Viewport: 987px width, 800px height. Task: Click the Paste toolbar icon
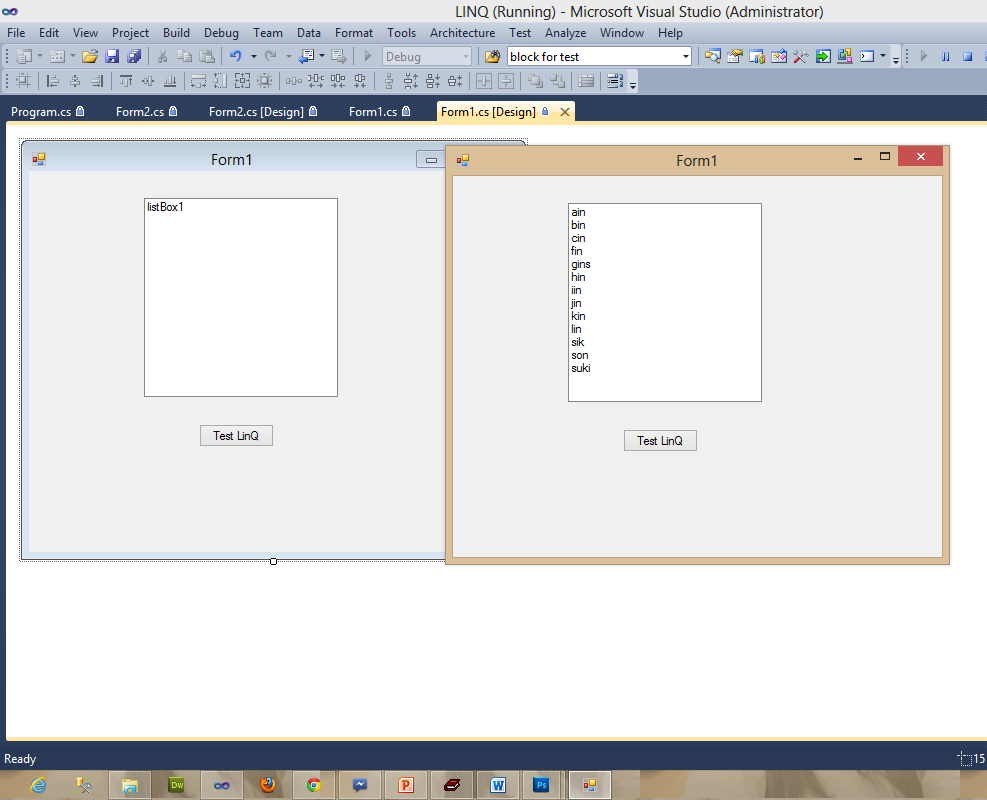point(208,57)
